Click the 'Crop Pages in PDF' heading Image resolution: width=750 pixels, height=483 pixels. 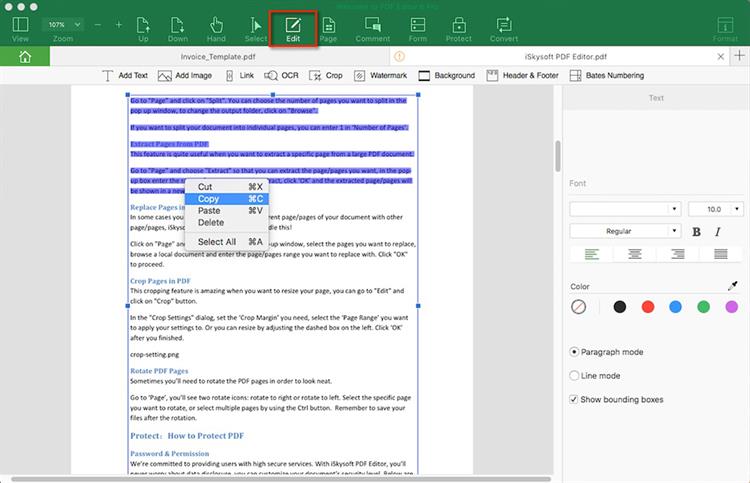pos(160,281)
